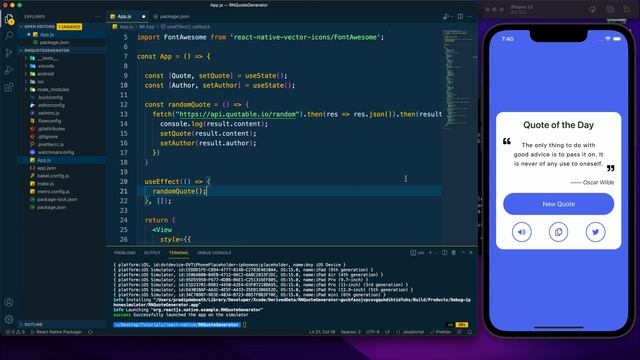Tap the copy icon in the quote app

pyautogui.click(x=558, y=232)
